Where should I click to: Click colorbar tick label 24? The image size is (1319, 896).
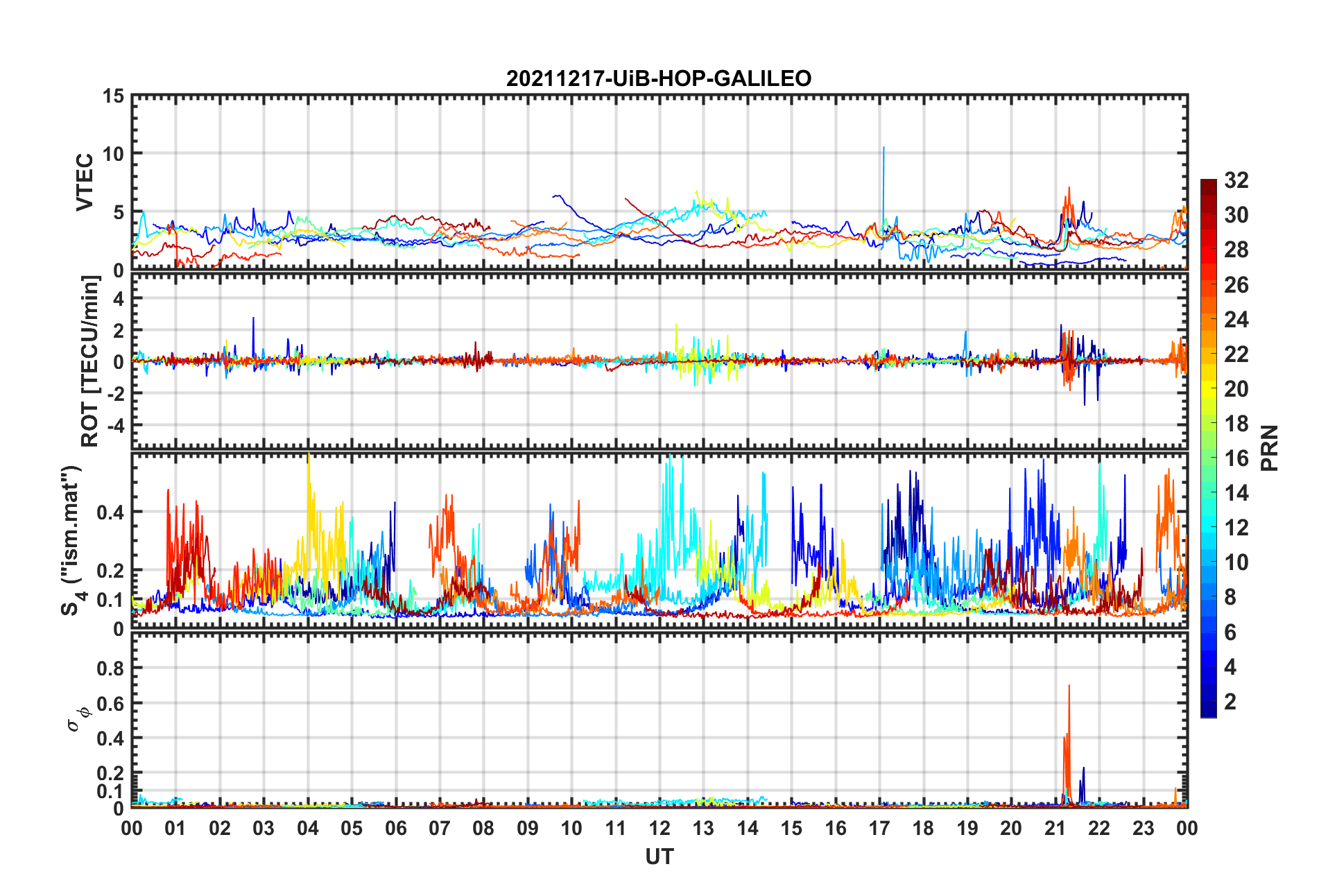click(1236, 320)
